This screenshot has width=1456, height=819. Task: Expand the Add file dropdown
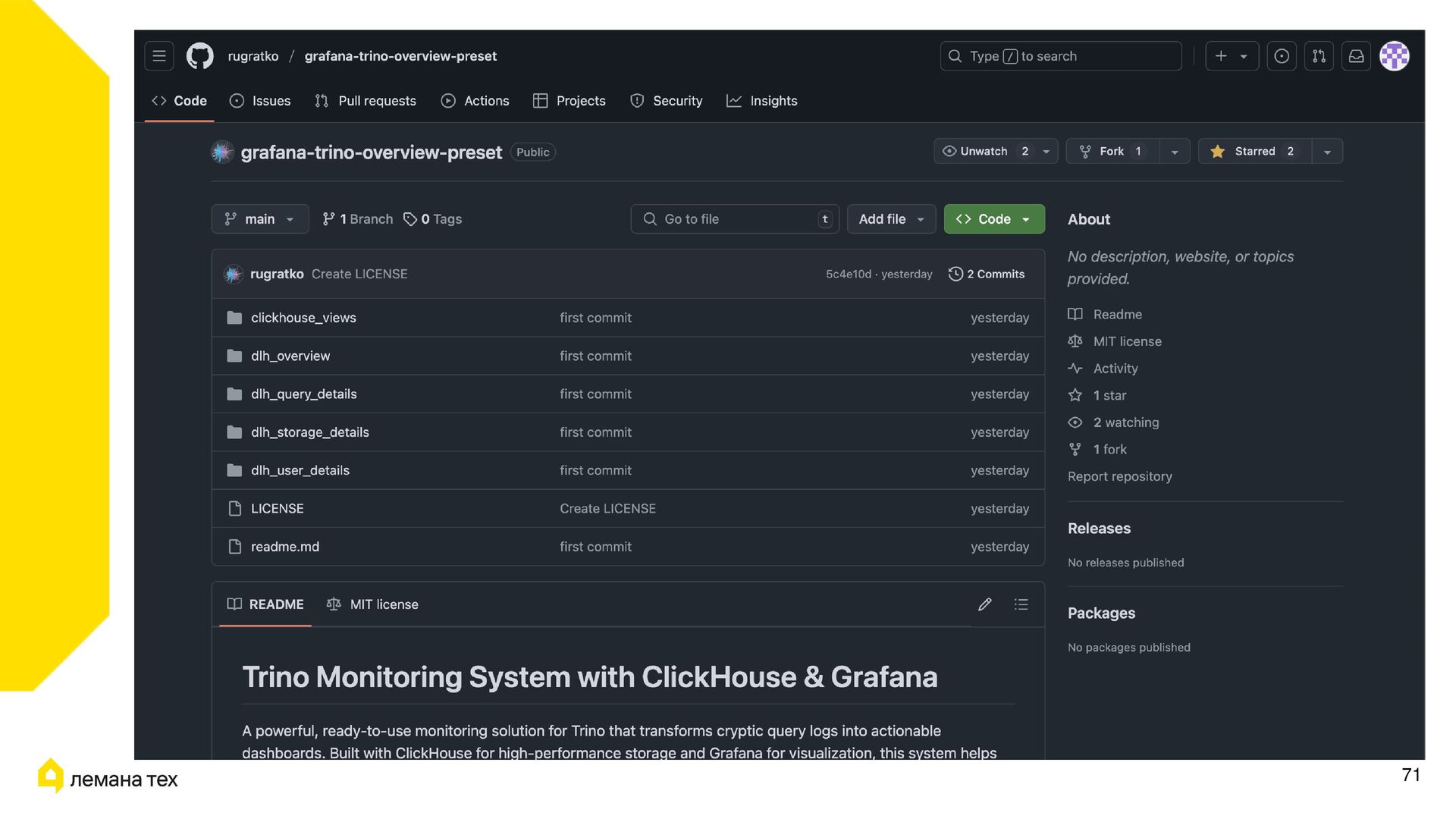pos(890,219)
